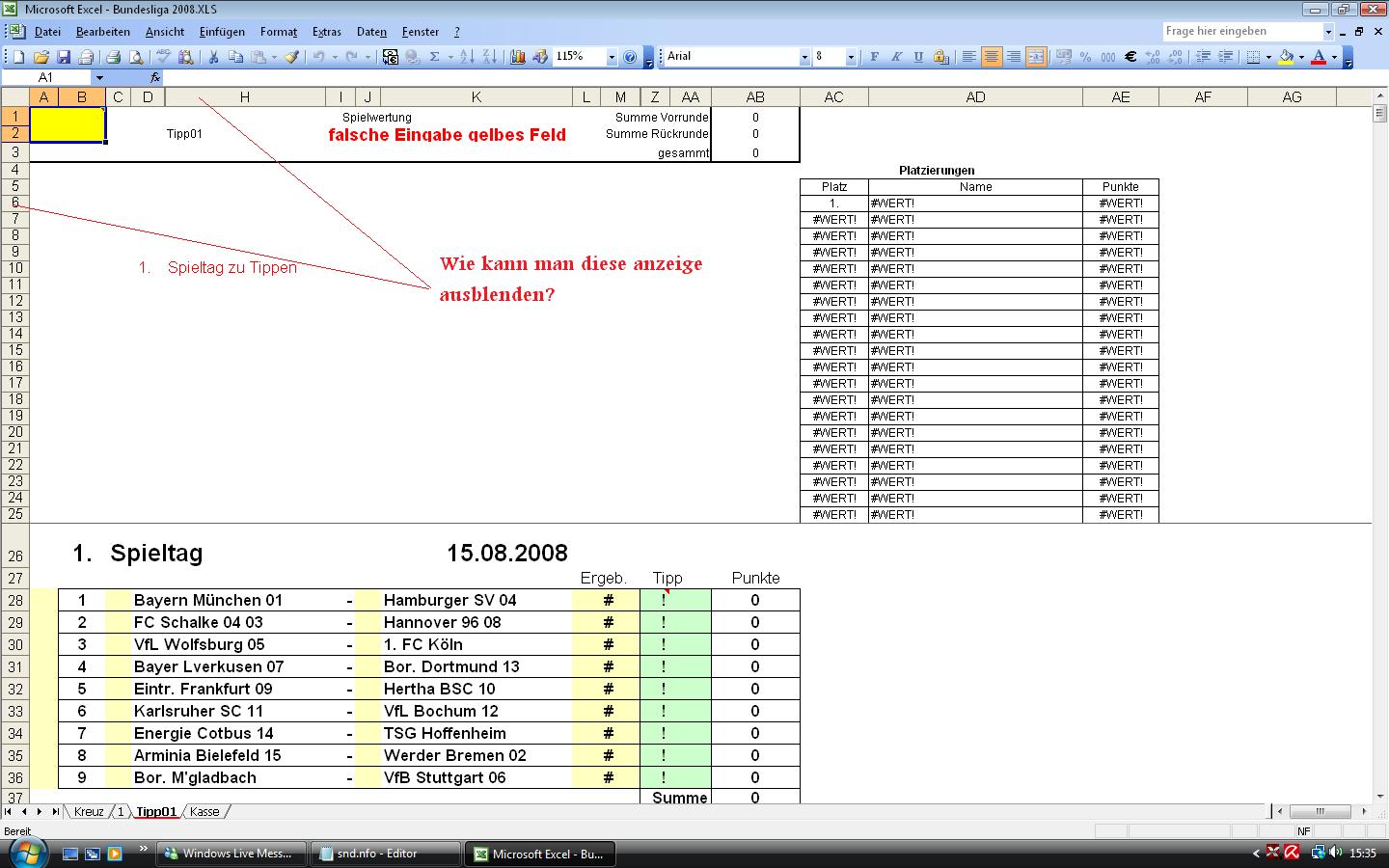Open the Print Preview icon

(x=136, y=57)
